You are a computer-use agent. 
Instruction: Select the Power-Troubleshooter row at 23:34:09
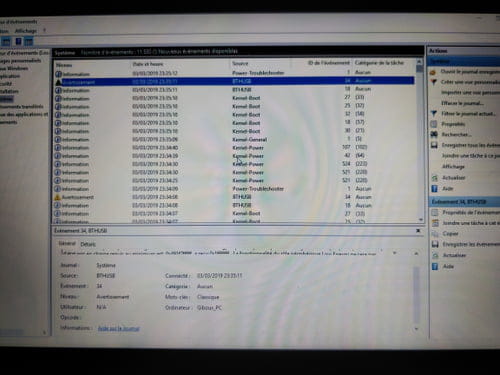(235, 189)
